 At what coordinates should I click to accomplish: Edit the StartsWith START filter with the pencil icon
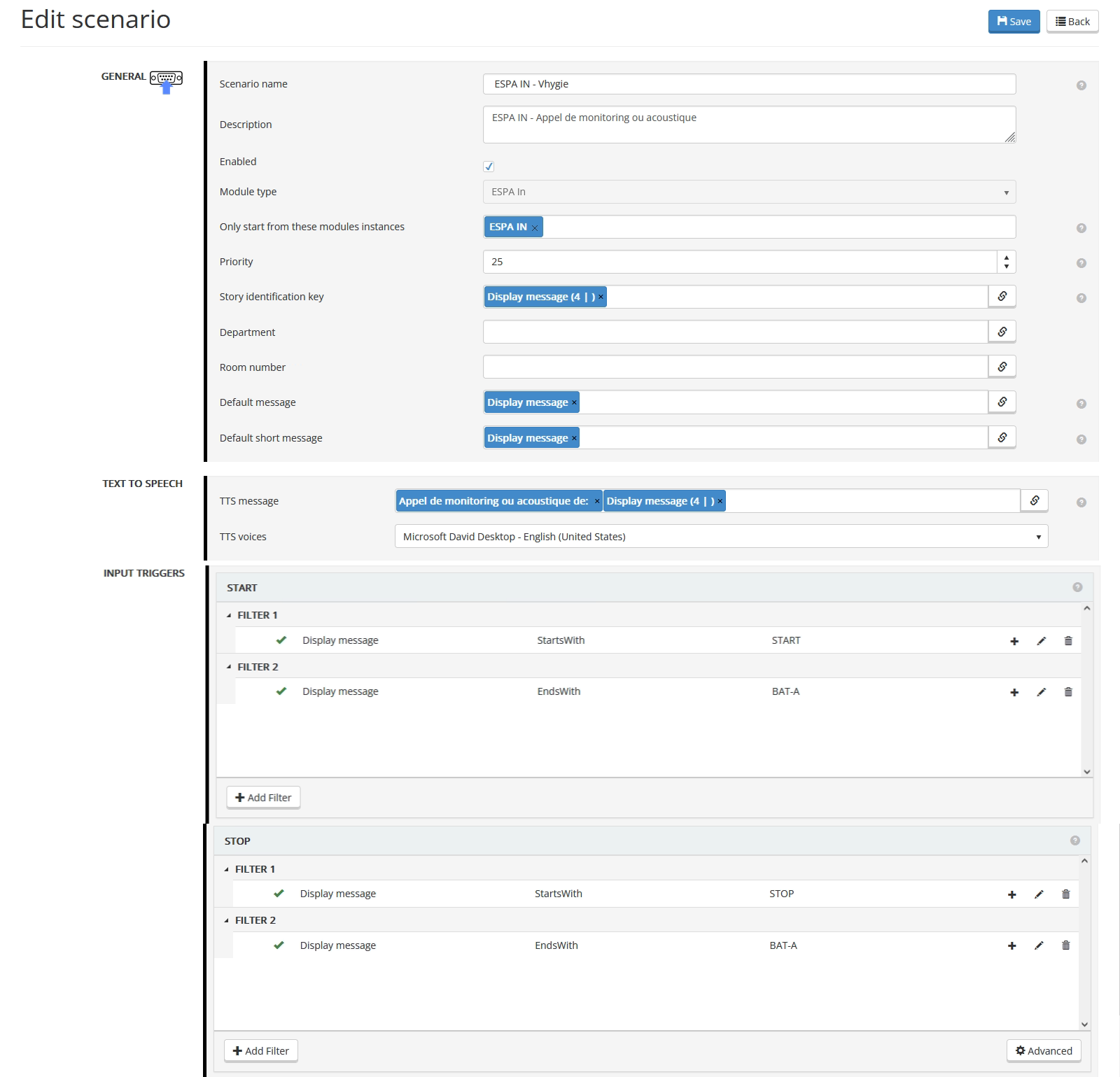pyautogui.click(x=1042, y=640)
